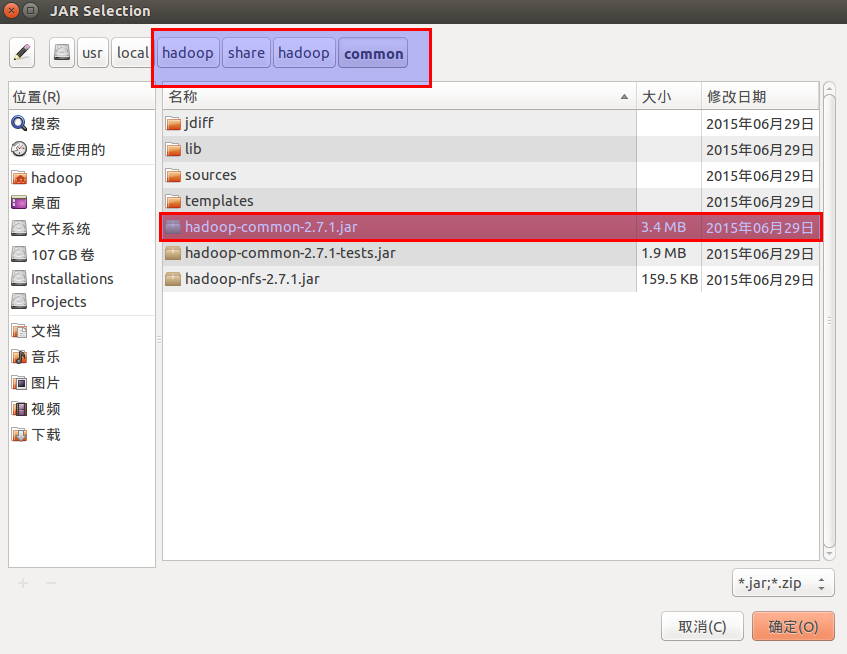Click the vertical scrollbar of file list
The height and width of the screenshot is (654, 847).
coord(829,320)
